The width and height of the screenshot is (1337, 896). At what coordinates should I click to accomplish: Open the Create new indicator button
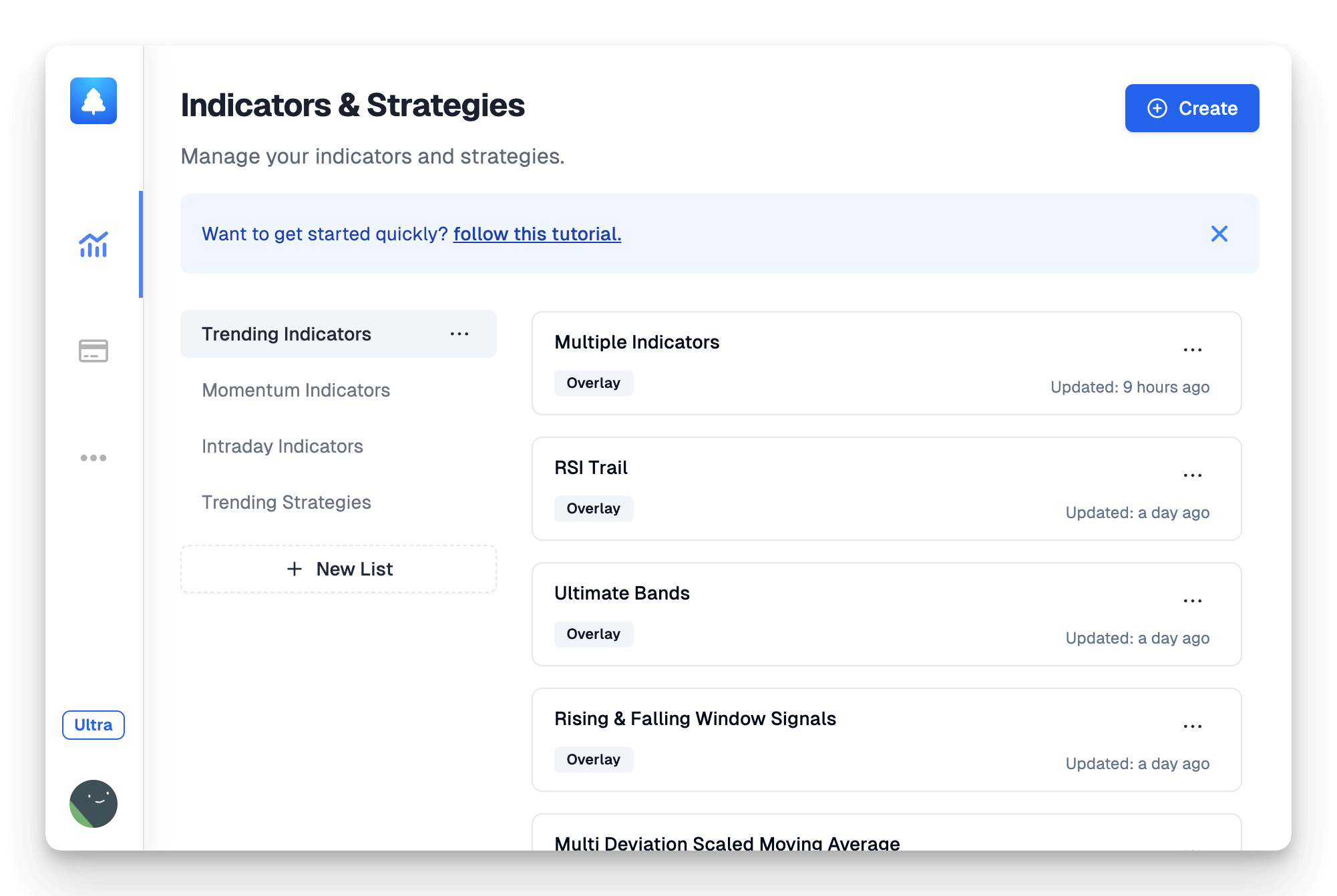pos(1191,107)
